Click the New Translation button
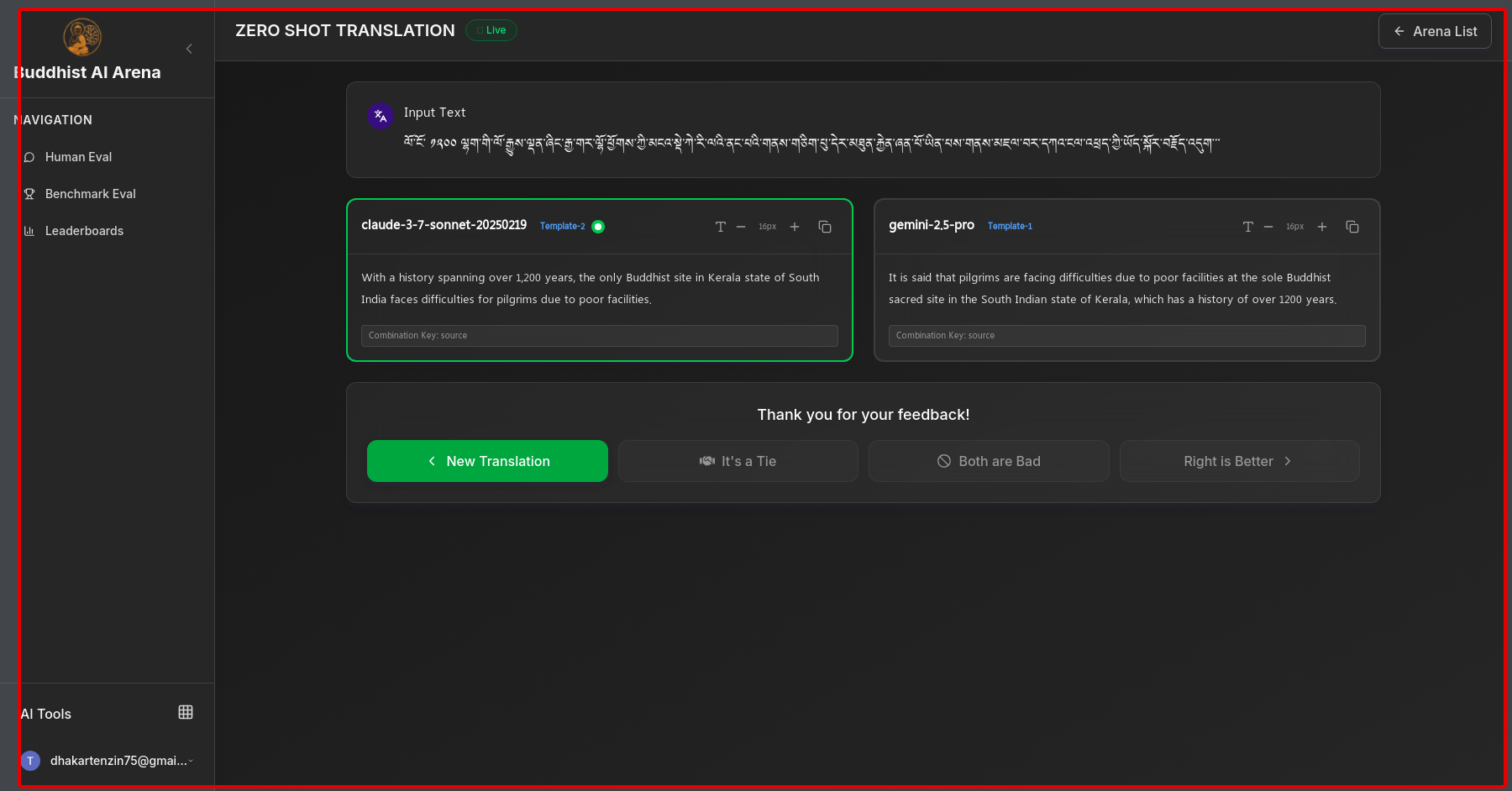Screen dimensions: 1512x791 pyautogui.click(x=487, y=461)
